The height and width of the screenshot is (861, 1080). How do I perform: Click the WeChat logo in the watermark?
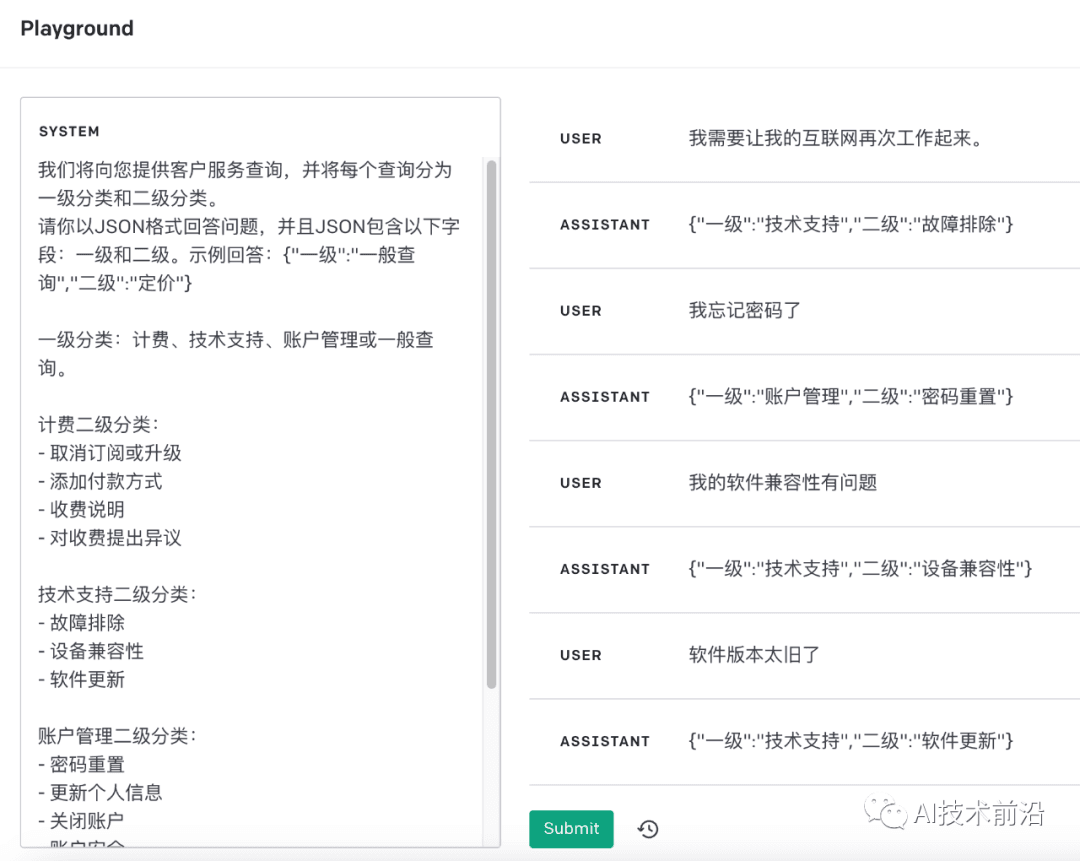click(x=887, y=812)
